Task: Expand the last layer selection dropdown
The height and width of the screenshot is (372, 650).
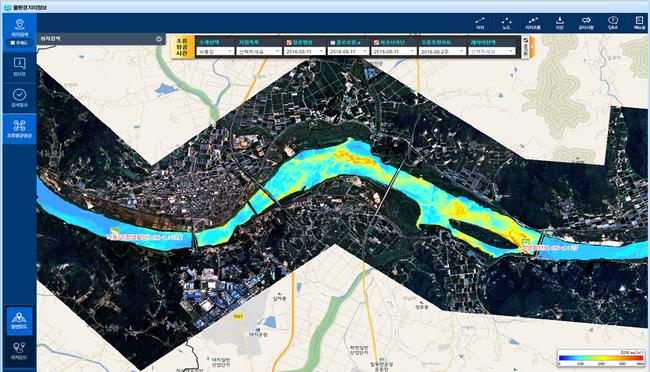Action: point(492,51)
